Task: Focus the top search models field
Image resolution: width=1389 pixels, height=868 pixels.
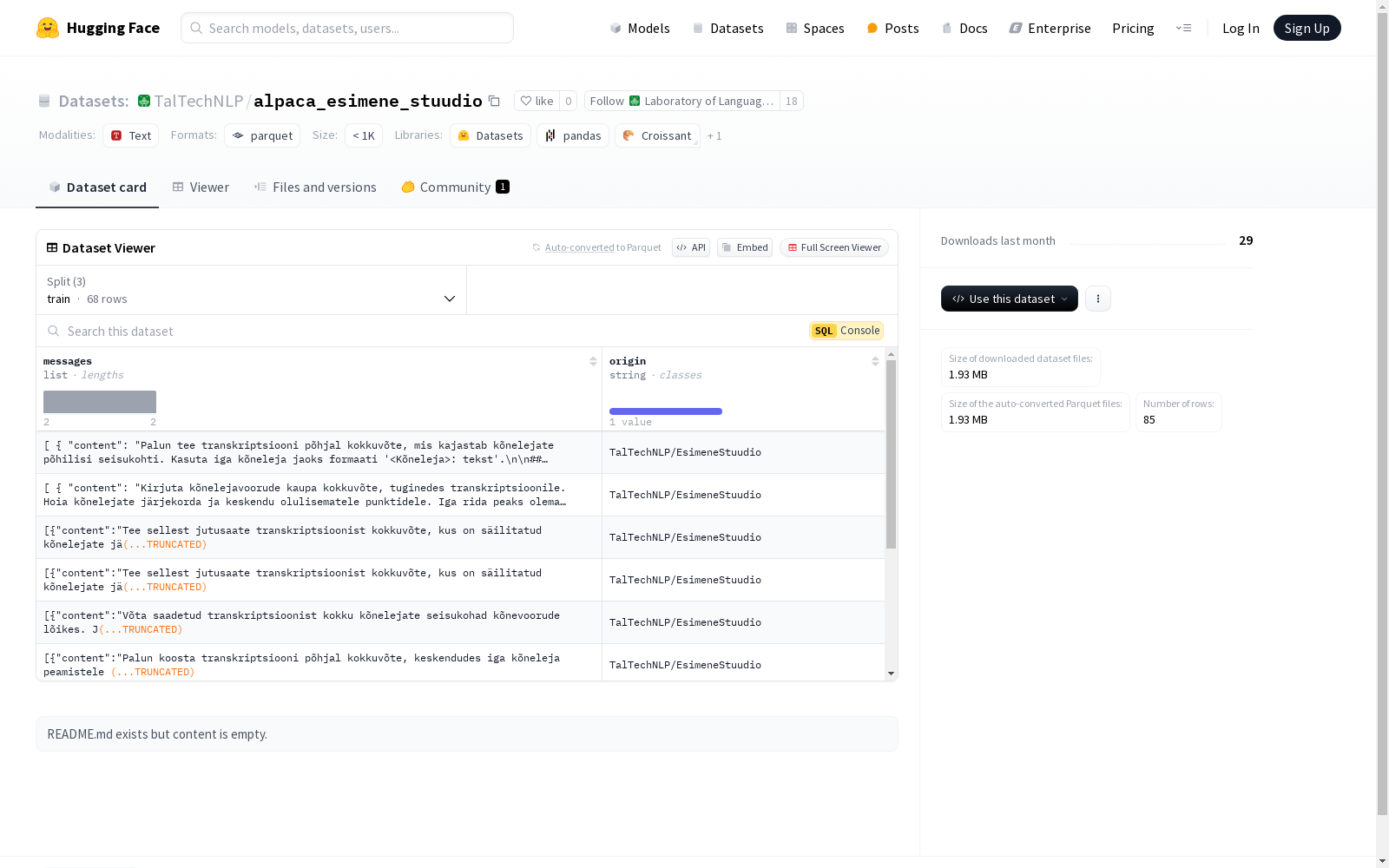Action: coord(347,28)
